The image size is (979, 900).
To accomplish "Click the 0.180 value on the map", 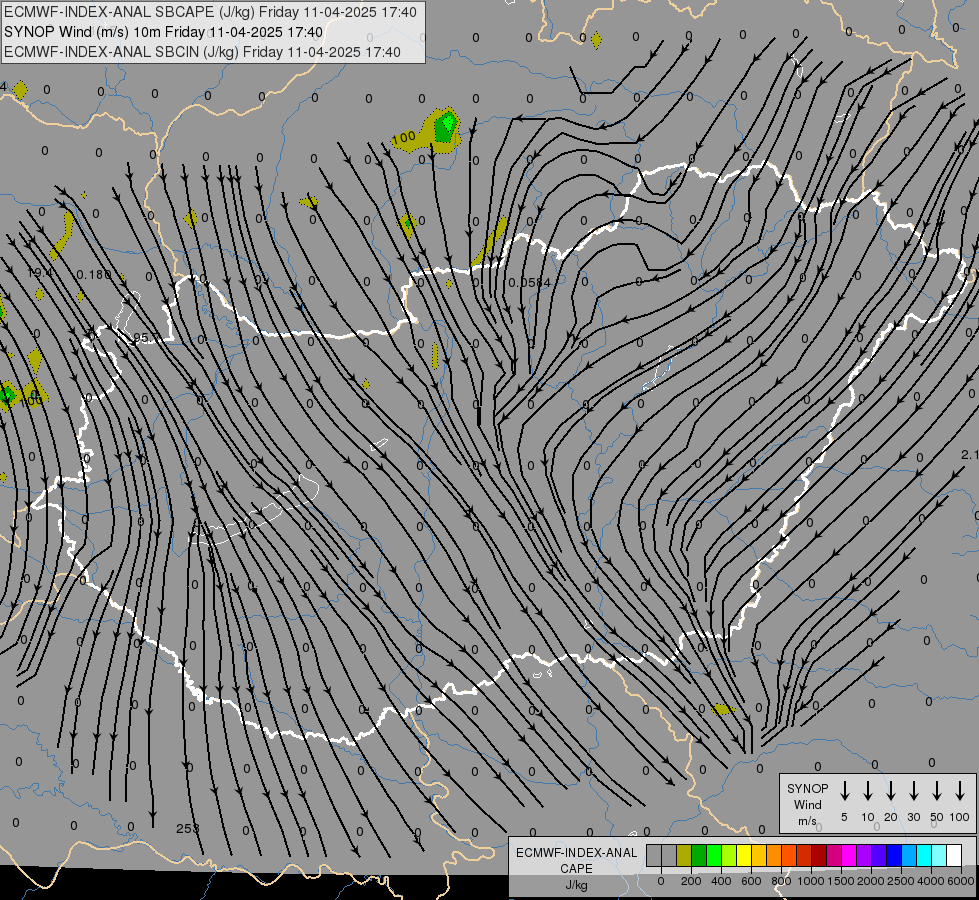I will (94, 274).
